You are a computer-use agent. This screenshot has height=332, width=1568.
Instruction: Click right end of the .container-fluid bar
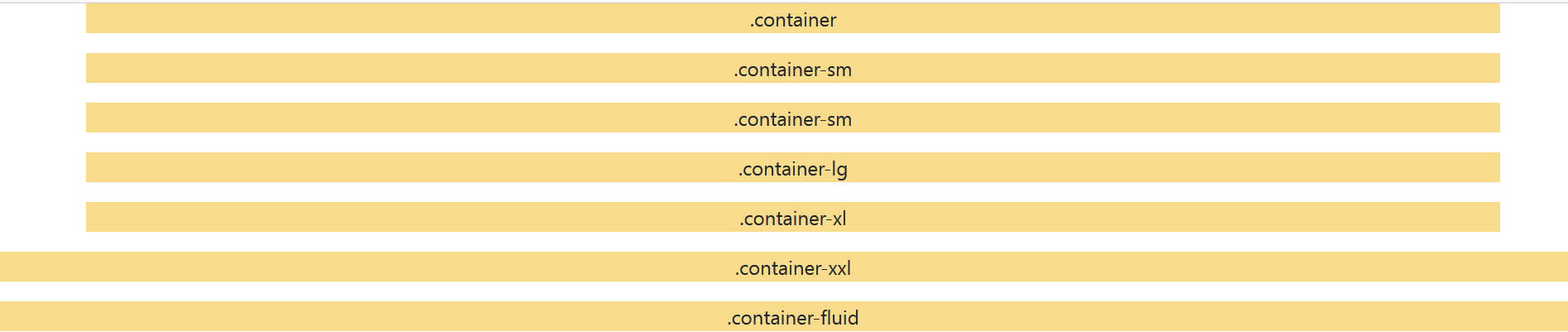pyautogui.click(x=1561, y=316)
